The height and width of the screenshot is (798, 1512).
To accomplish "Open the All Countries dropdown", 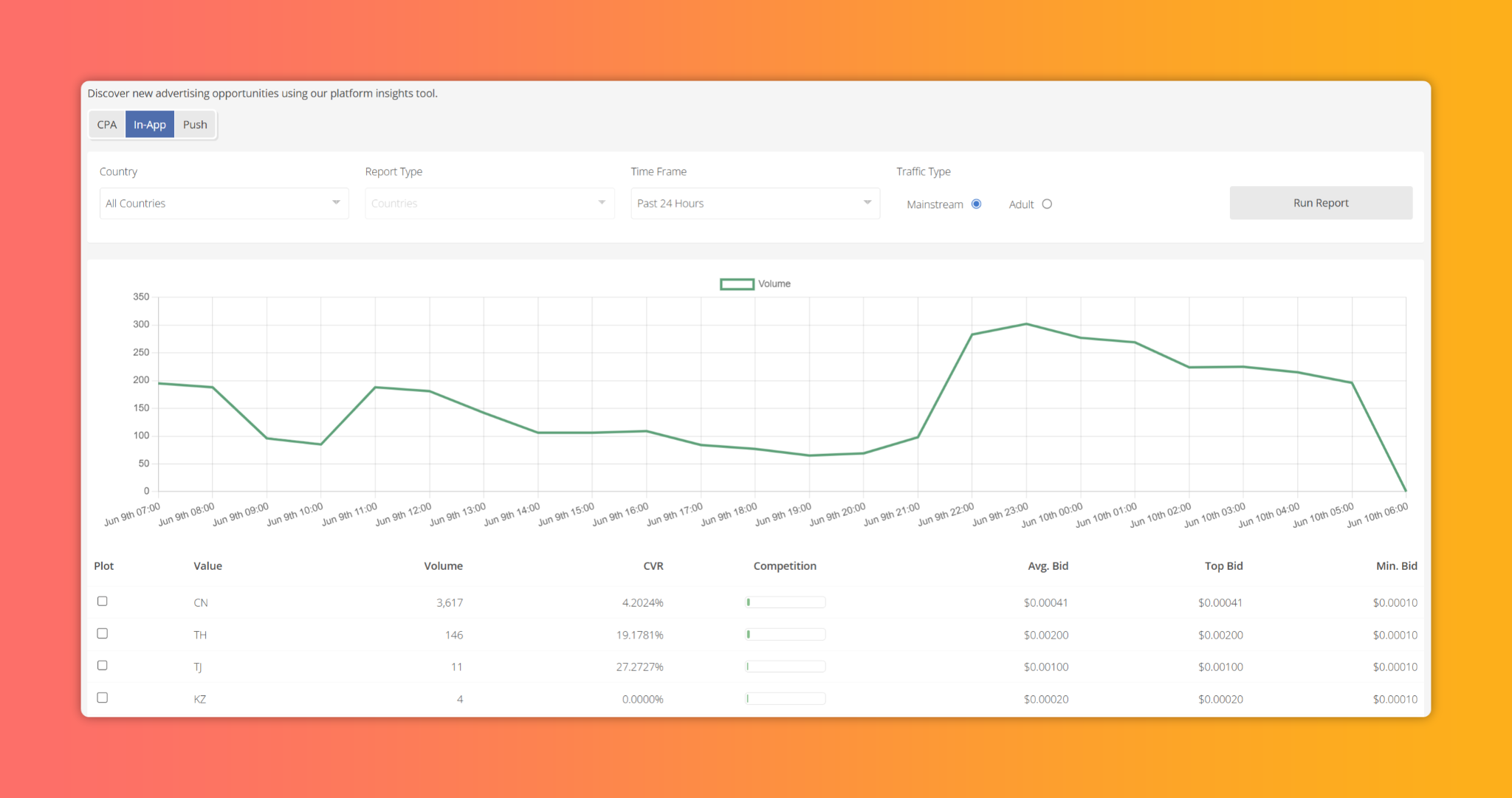I will point(224,203).
